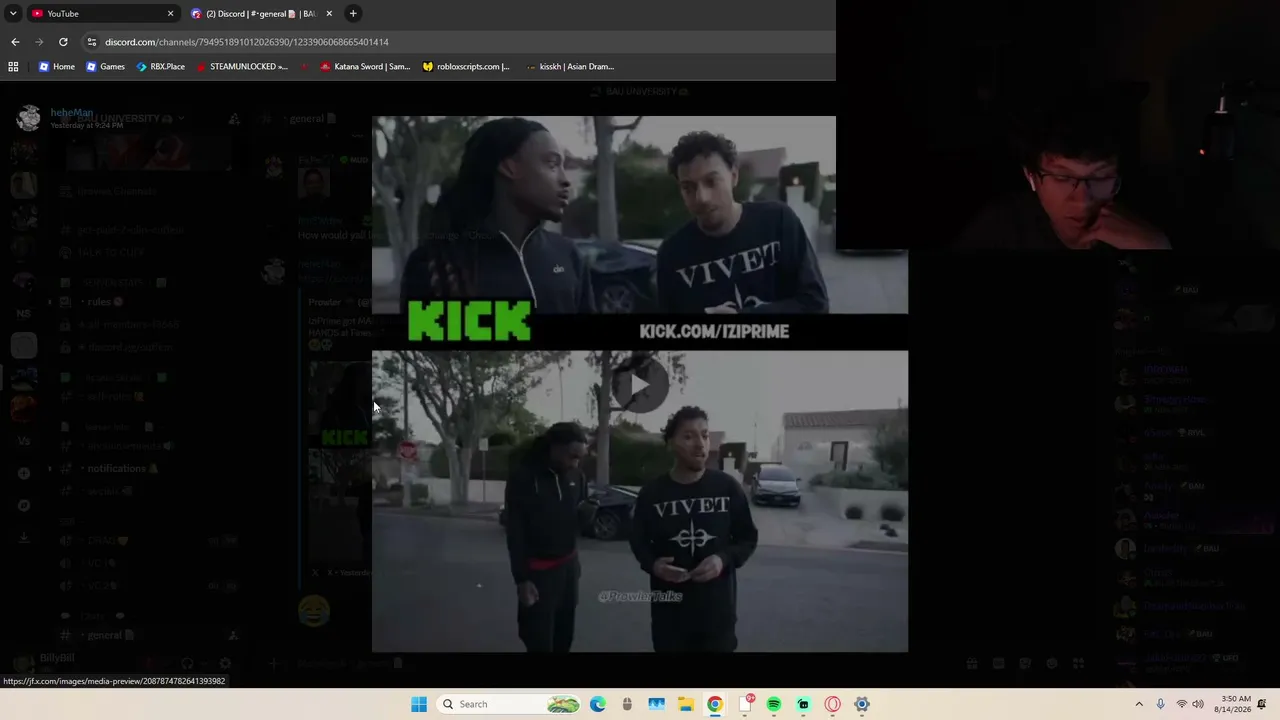Open the unlabeled red bookmark after STEAMUNLOCKED
Screen dimensions: 1280x720
pos(304,66)
